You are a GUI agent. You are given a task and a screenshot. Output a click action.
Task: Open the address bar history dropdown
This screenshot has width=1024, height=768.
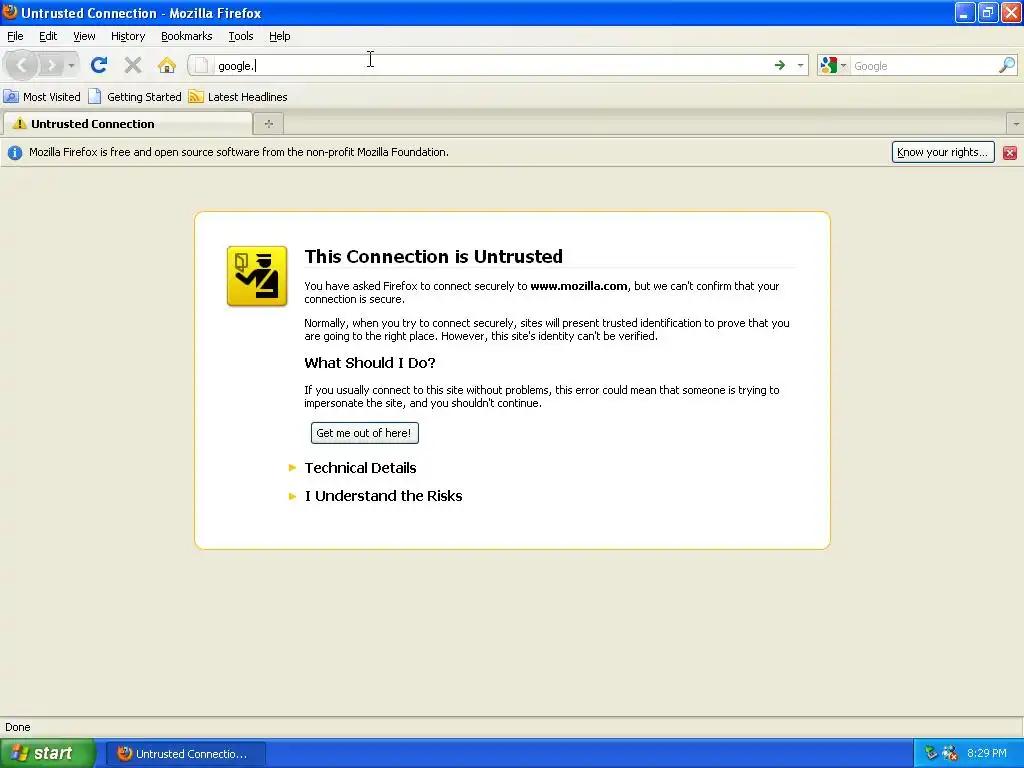click(x=800, y=65)
